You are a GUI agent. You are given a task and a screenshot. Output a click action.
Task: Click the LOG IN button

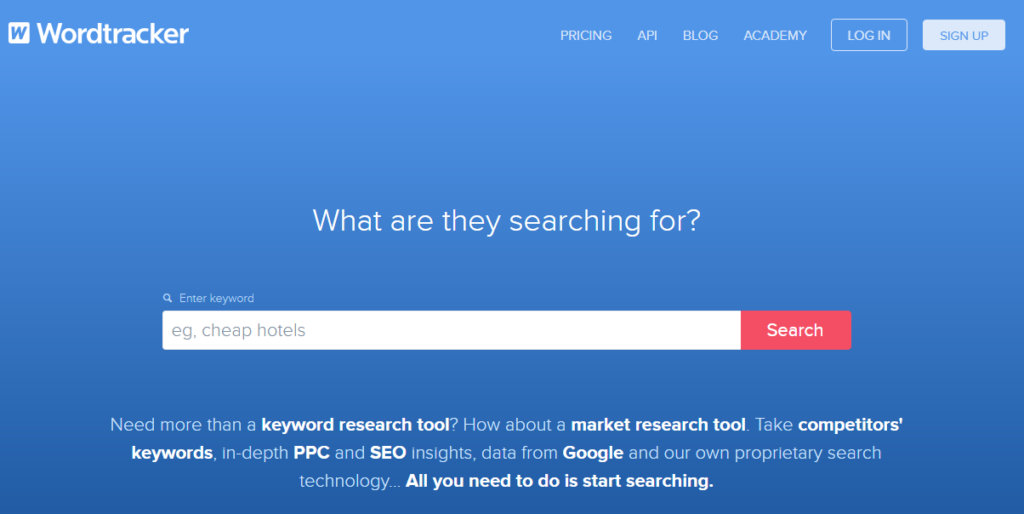869,35
